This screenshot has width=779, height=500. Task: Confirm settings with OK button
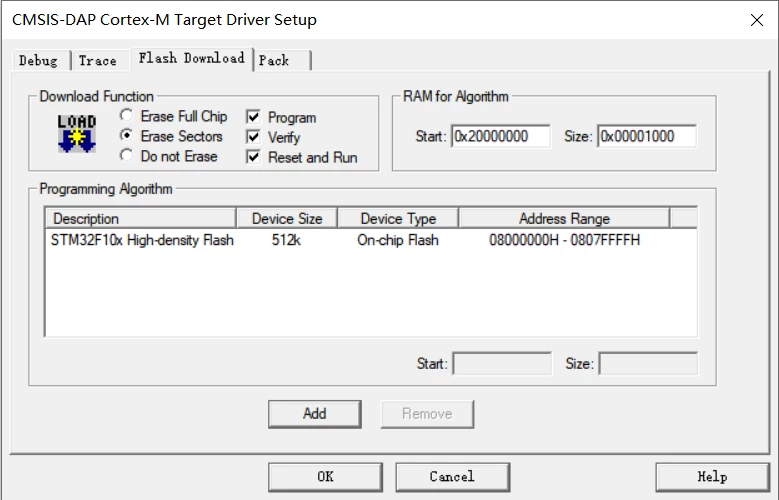coord(325,477)
